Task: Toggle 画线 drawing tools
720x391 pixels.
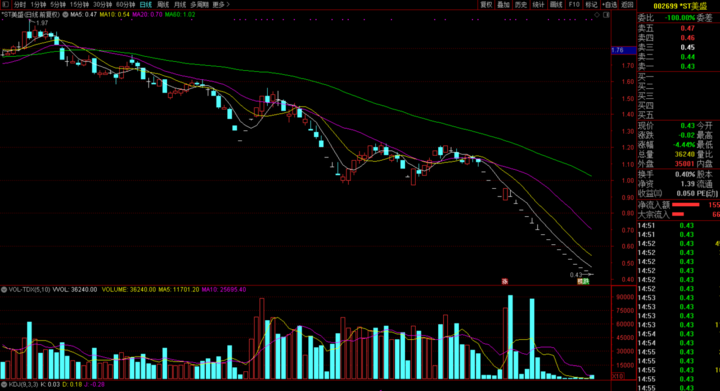Action: (x=556, y=5)
